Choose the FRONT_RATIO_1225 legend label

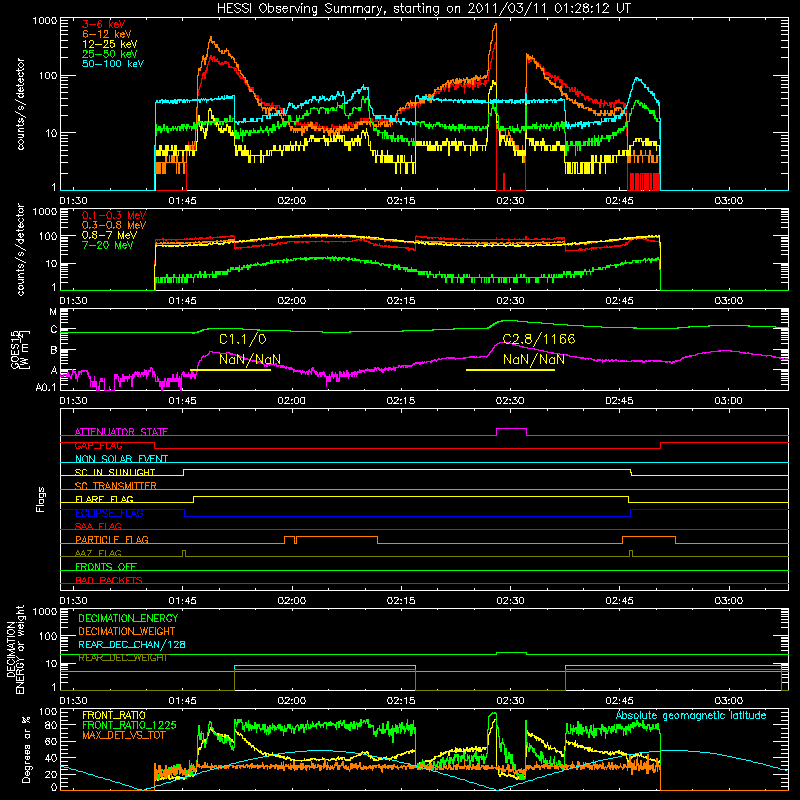coord(129,725)
